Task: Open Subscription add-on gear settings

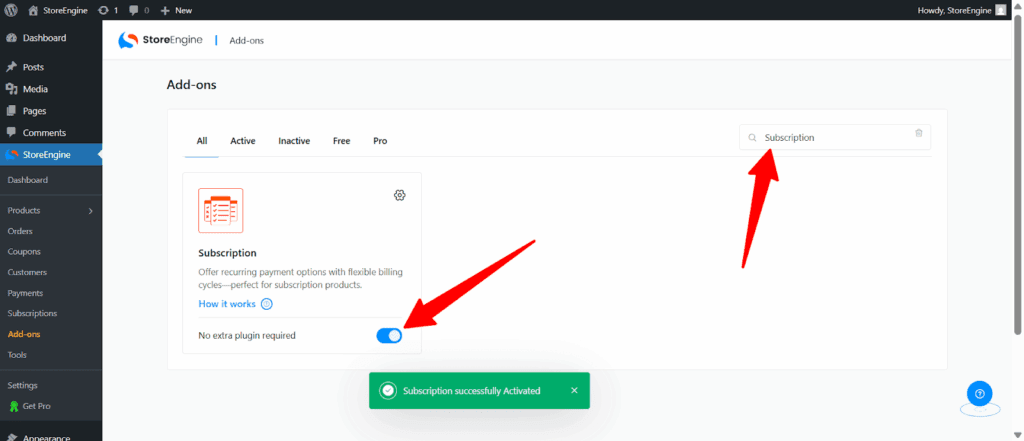Action: click(x=400, y=195)
